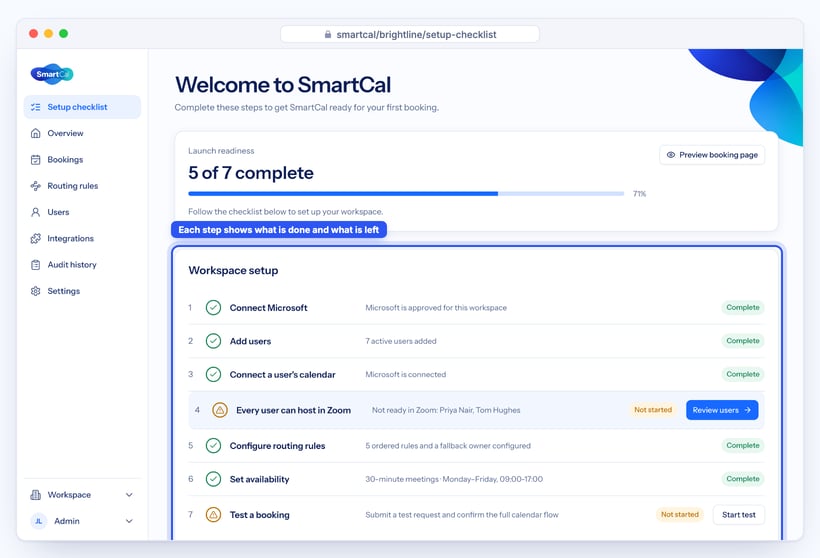
Task: Click the Users person icon
Action: 36,212
